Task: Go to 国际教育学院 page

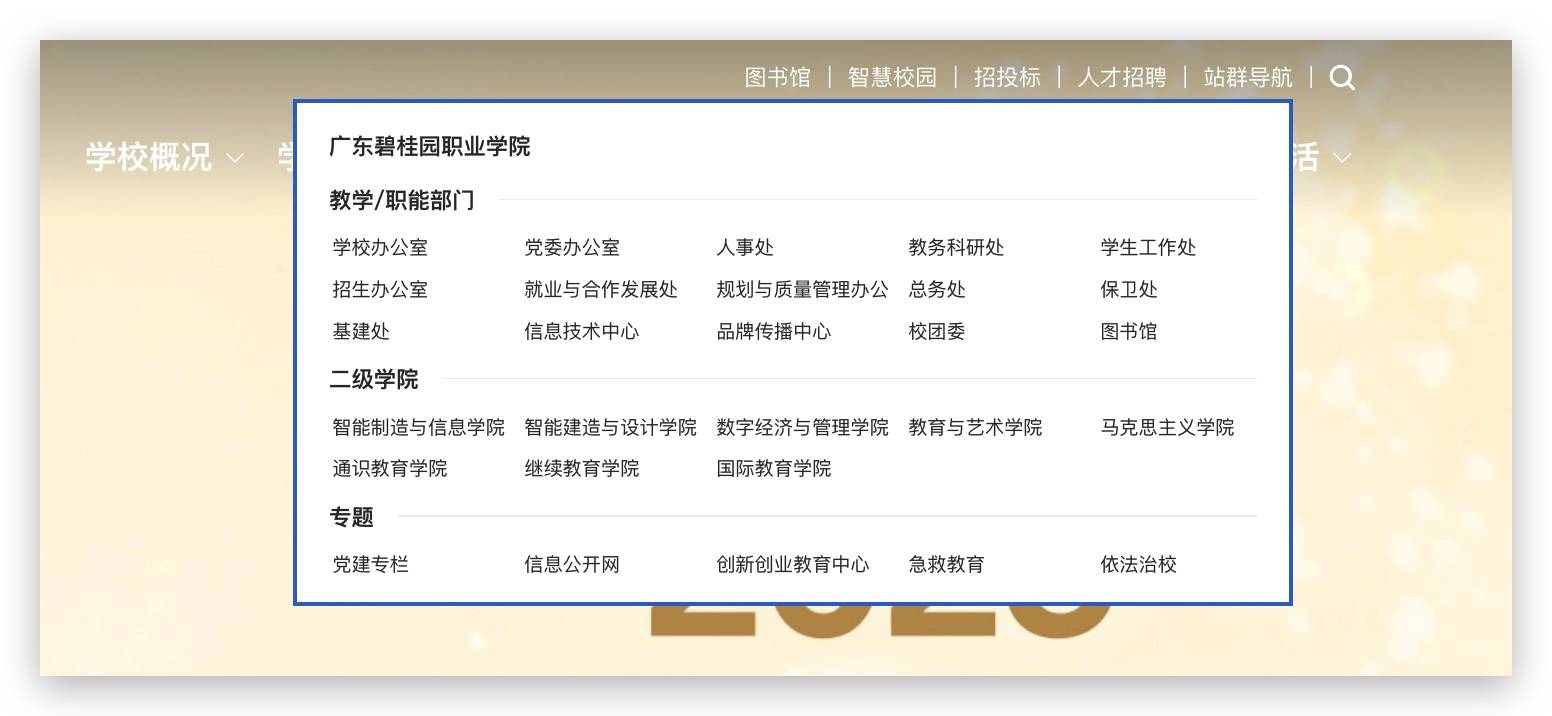Action: pos(774,469)
